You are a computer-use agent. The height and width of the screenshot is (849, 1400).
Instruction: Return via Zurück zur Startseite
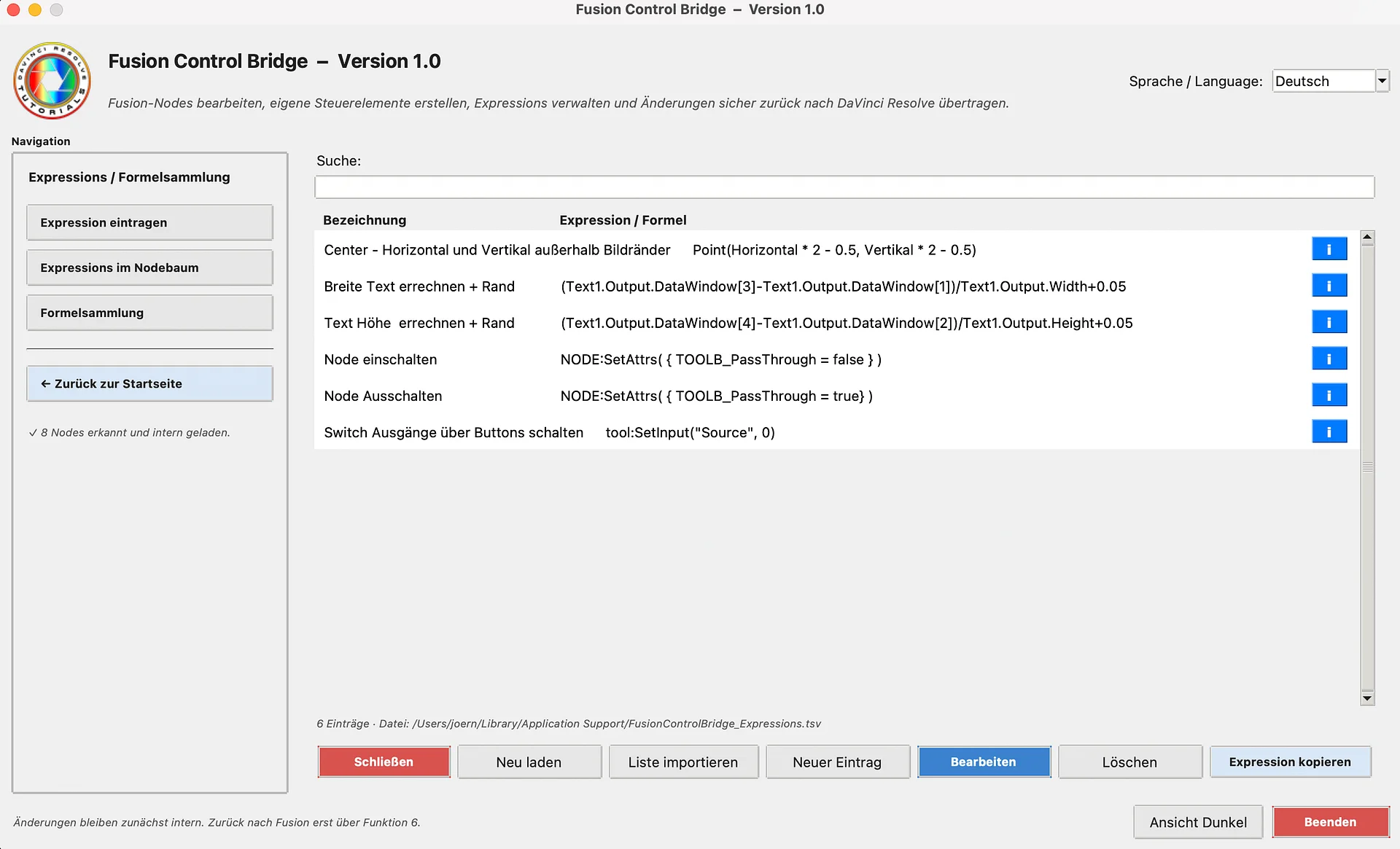click(149, 383)
